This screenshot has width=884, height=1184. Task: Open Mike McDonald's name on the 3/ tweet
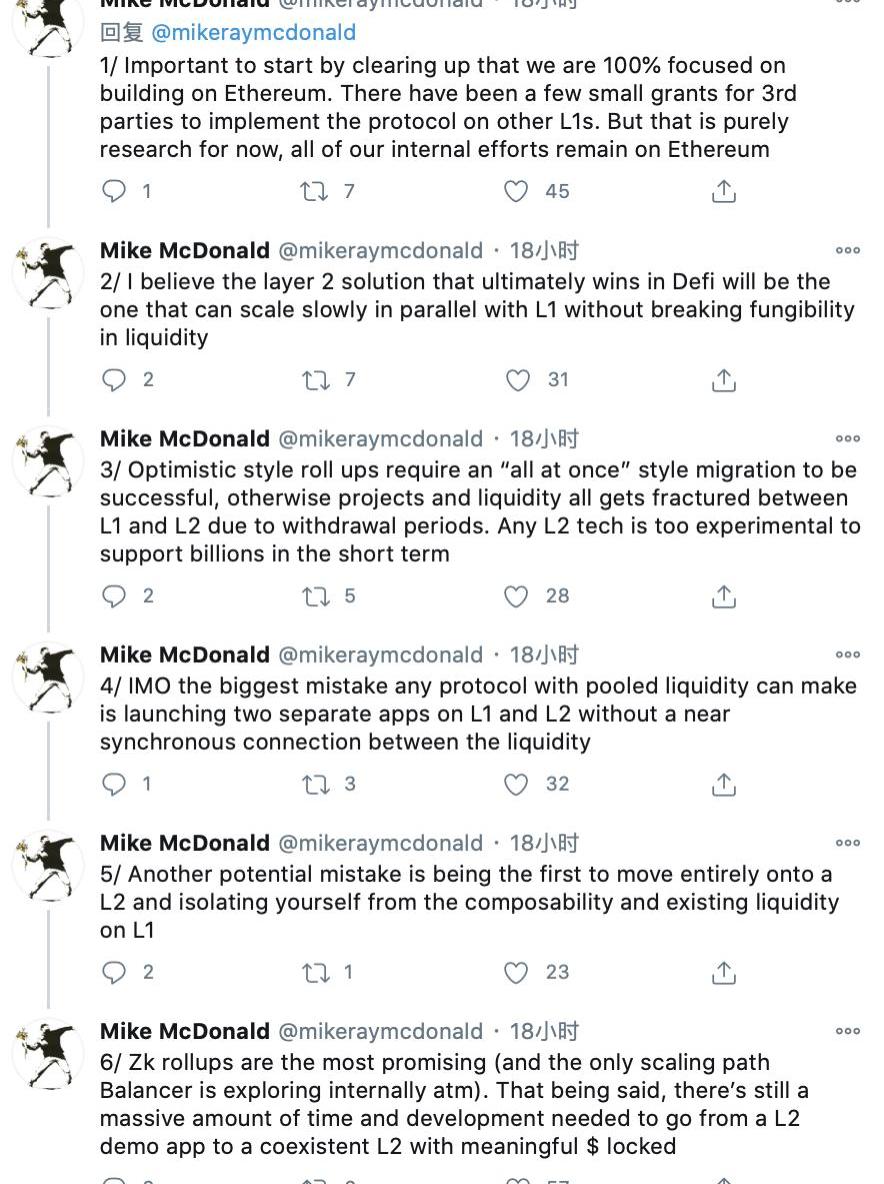click(185, 439)
